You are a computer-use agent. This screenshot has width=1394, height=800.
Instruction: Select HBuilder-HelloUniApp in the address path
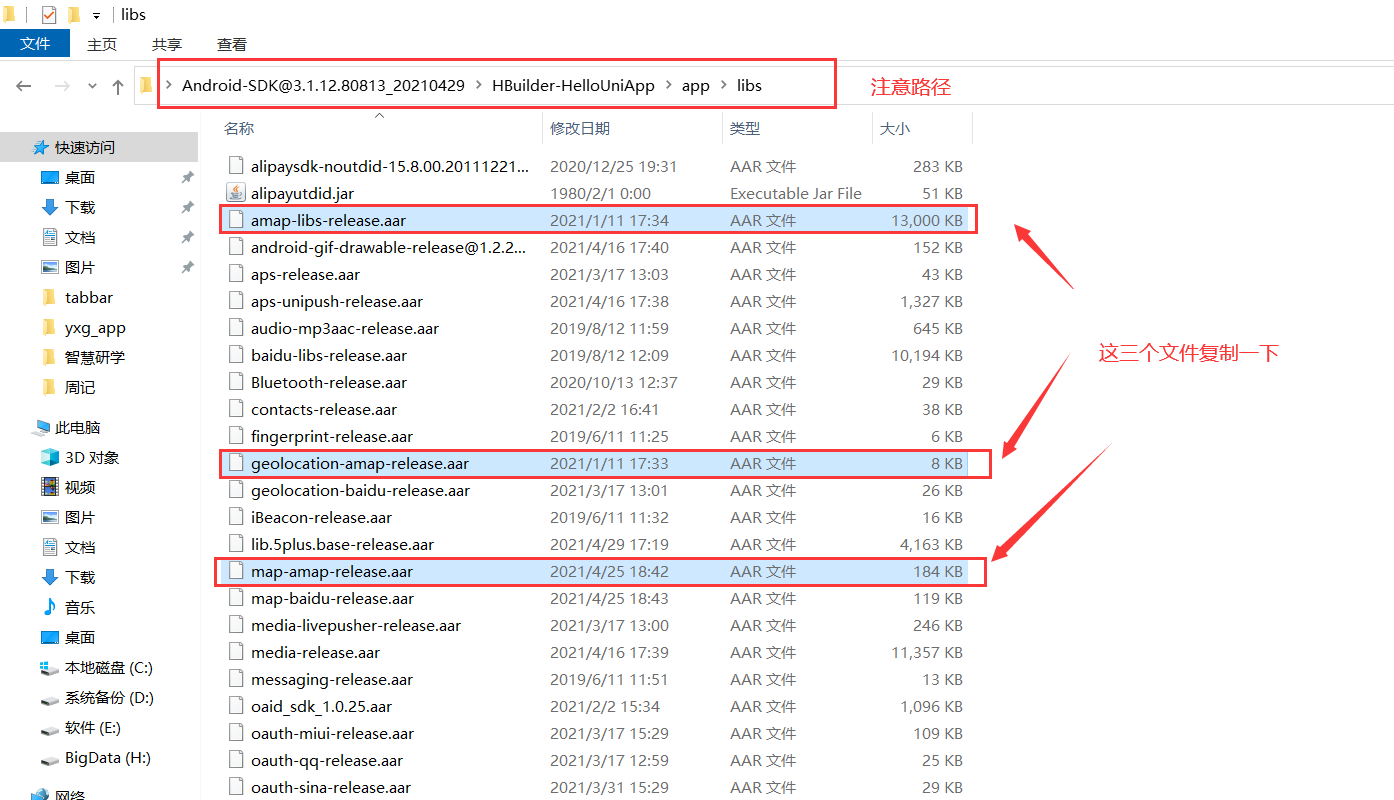click(573, 86)
